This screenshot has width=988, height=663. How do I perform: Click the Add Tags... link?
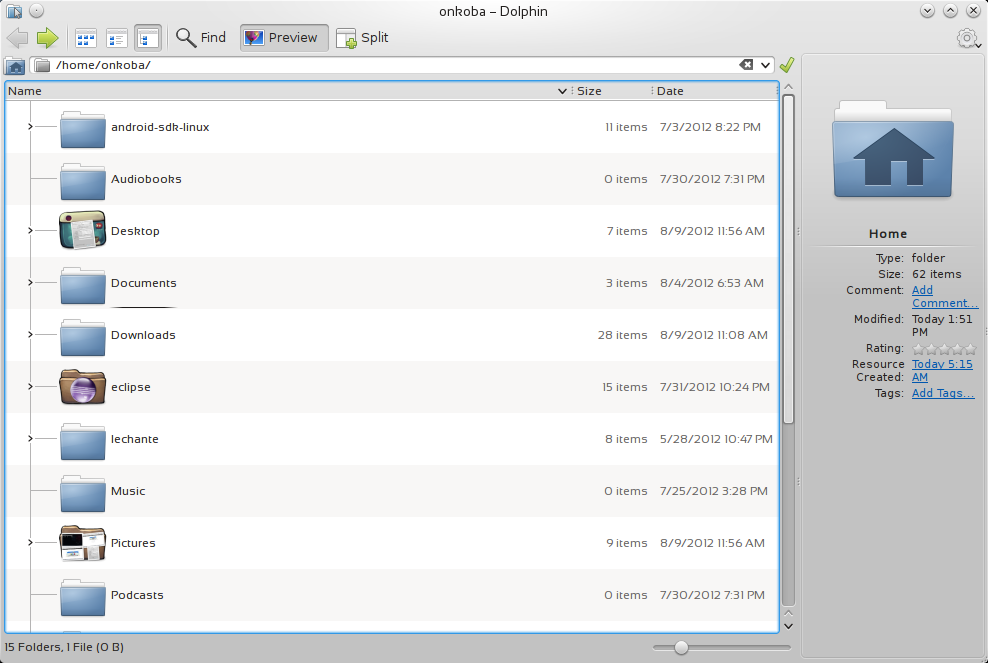943,393
